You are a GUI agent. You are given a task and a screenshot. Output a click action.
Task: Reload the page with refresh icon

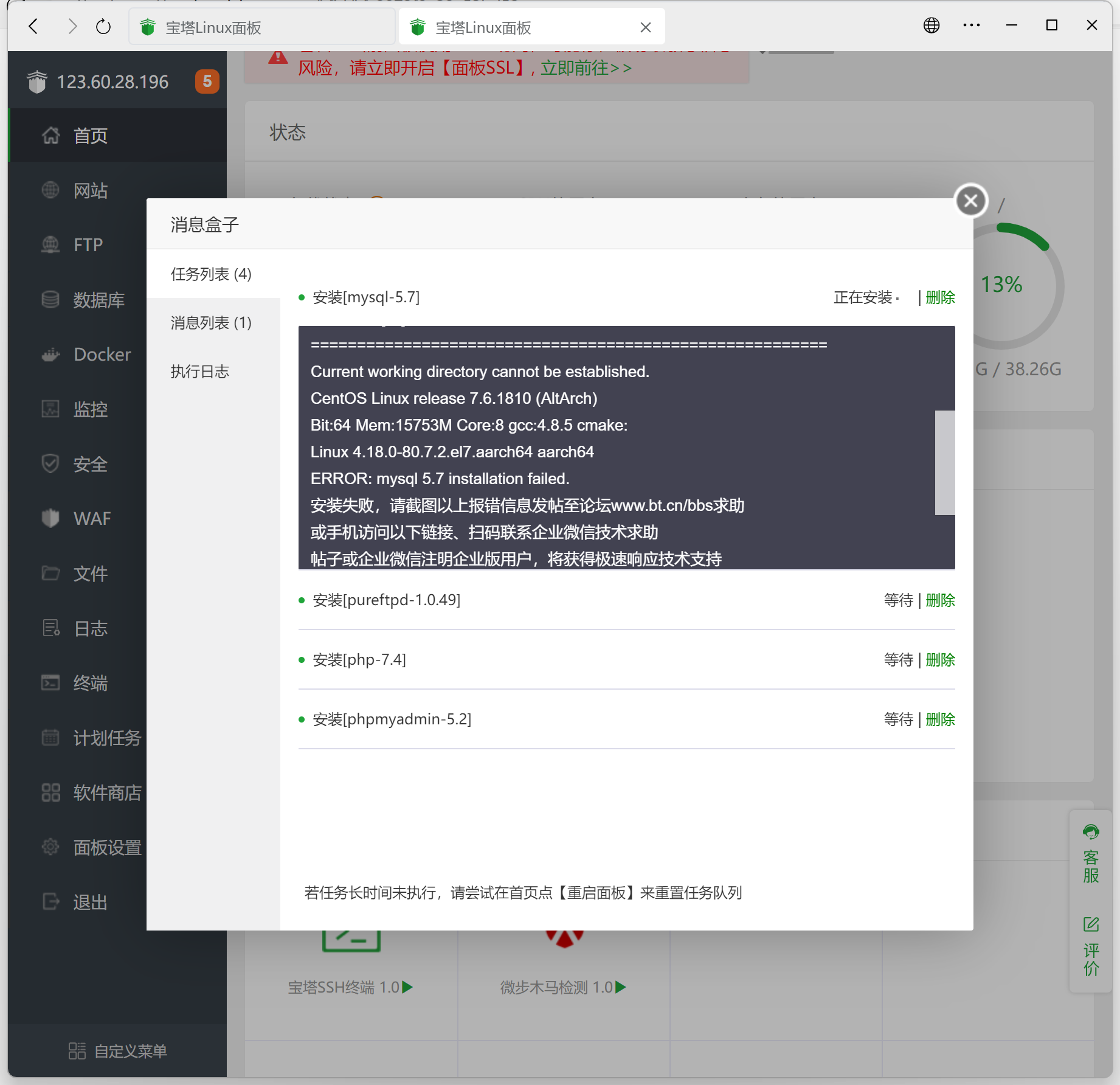tap(103, 26)
